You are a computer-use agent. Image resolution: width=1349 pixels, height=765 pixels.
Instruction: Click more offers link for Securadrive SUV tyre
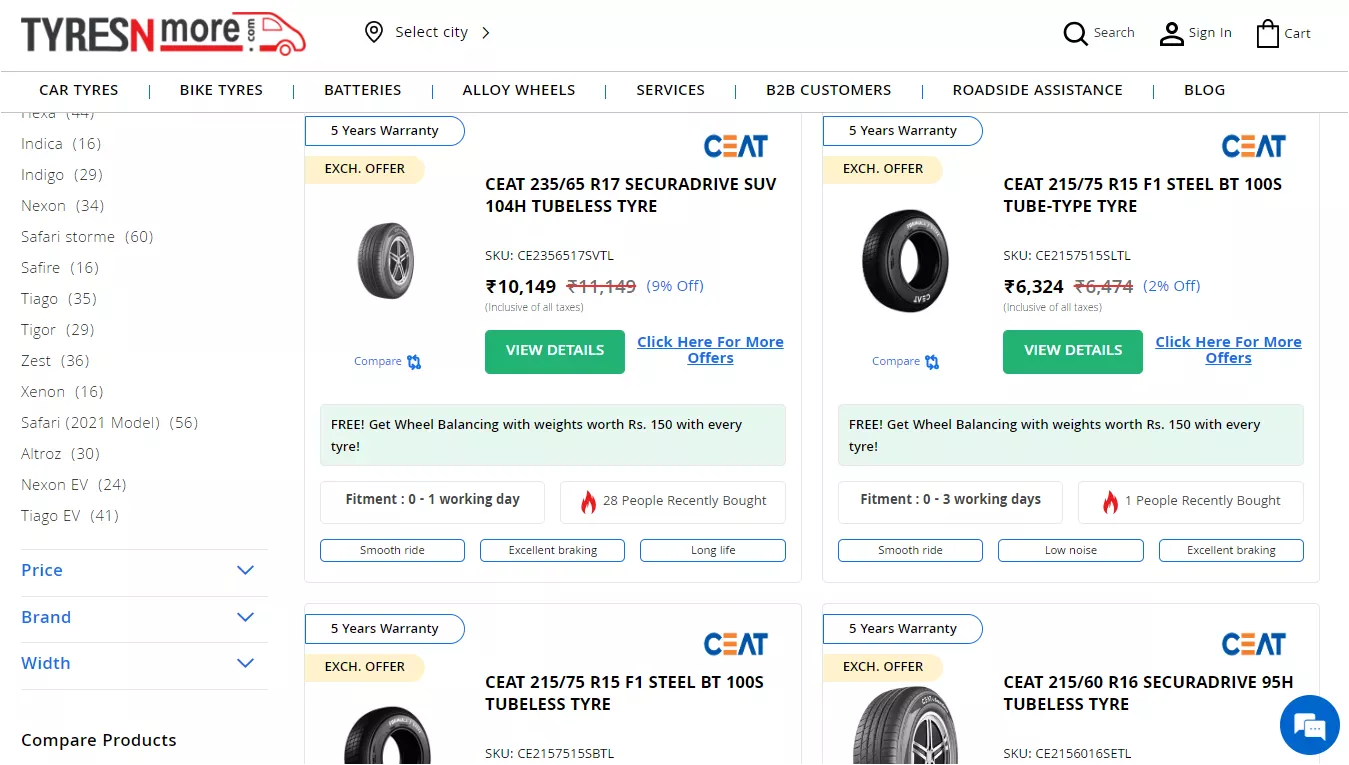pos(710,350)
